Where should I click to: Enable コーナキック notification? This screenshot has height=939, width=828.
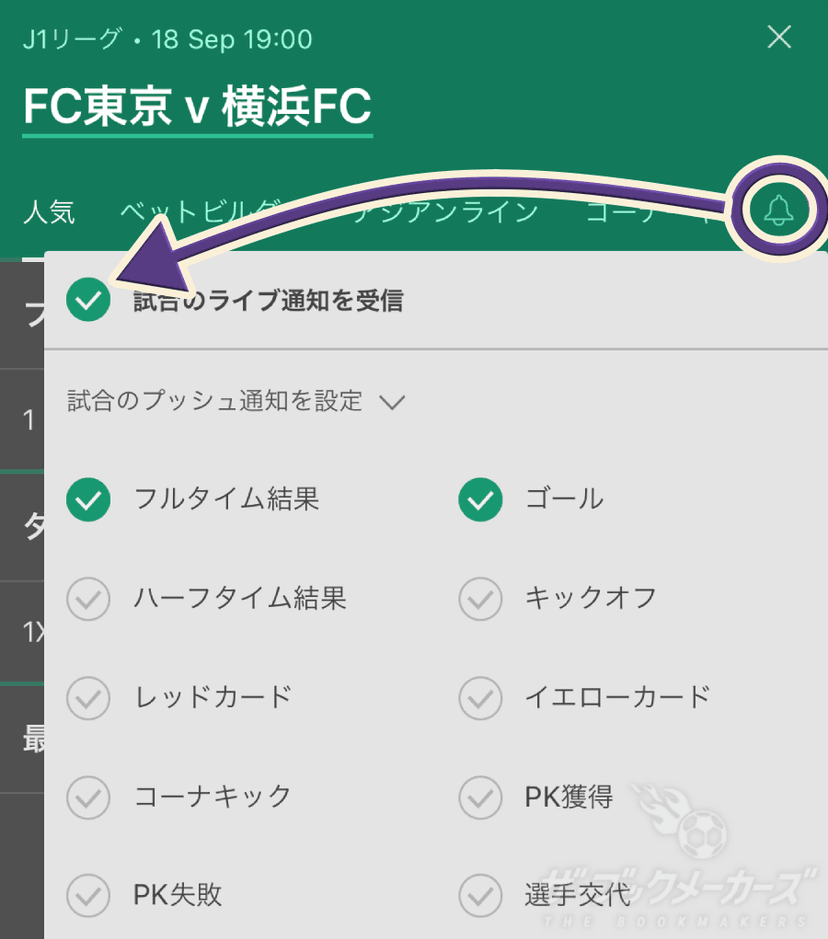coord(88,797)
